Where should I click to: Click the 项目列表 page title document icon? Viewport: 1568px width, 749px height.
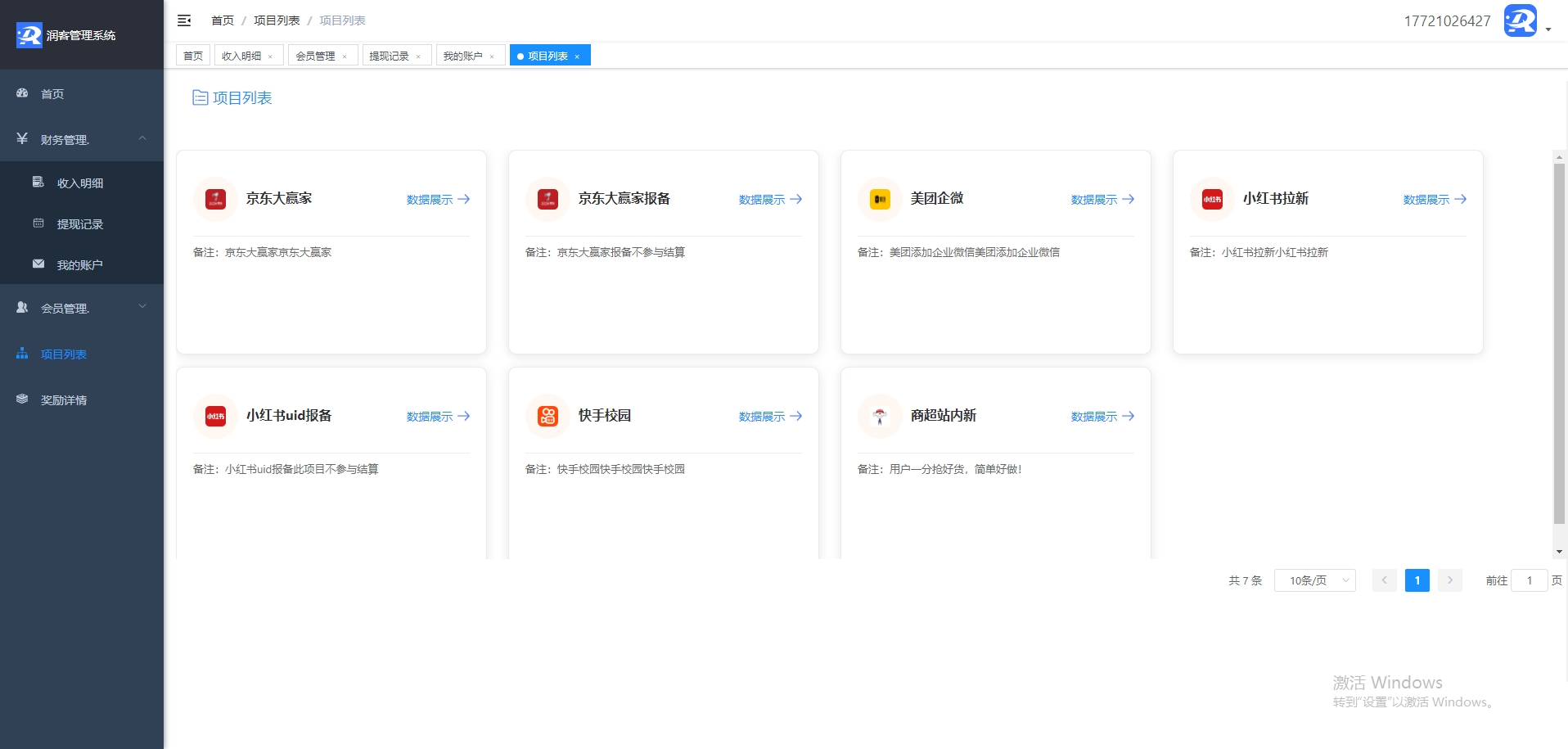pyautogui.click(x=200, y=97)
